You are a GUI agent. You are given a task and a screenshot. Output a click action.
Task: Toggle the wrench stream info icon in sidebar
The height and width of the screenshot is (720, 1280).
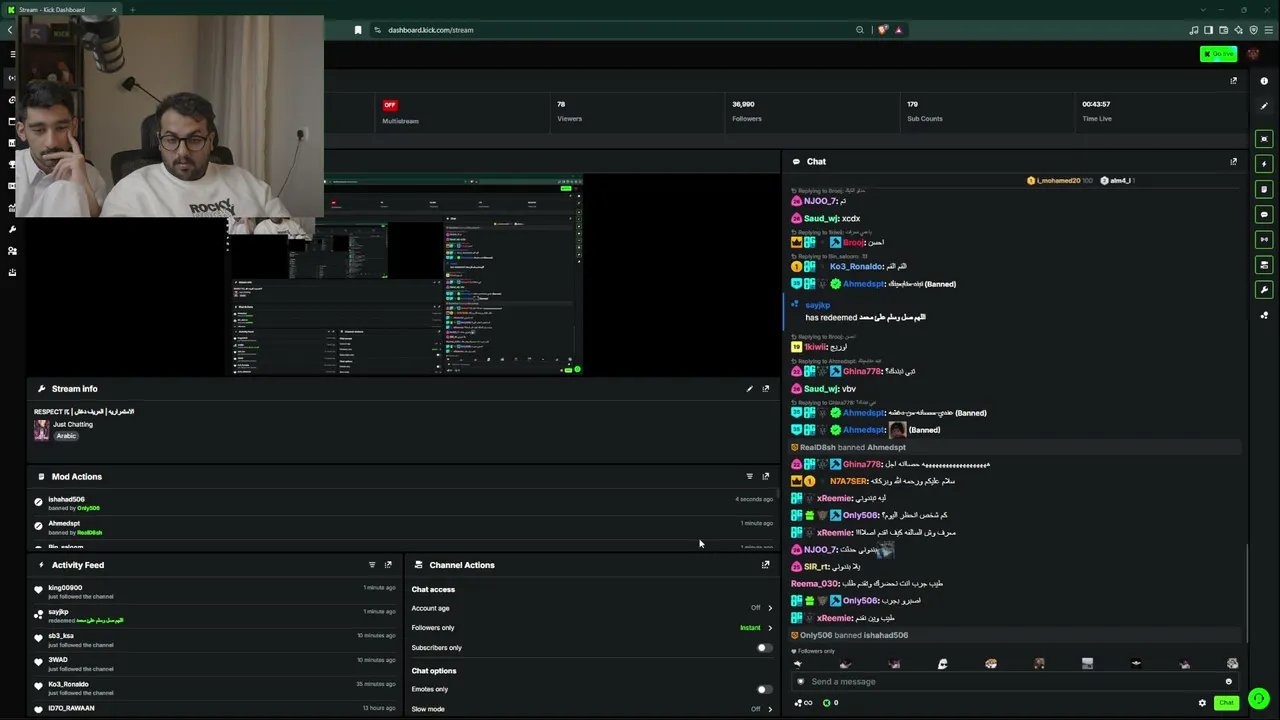1264,290
